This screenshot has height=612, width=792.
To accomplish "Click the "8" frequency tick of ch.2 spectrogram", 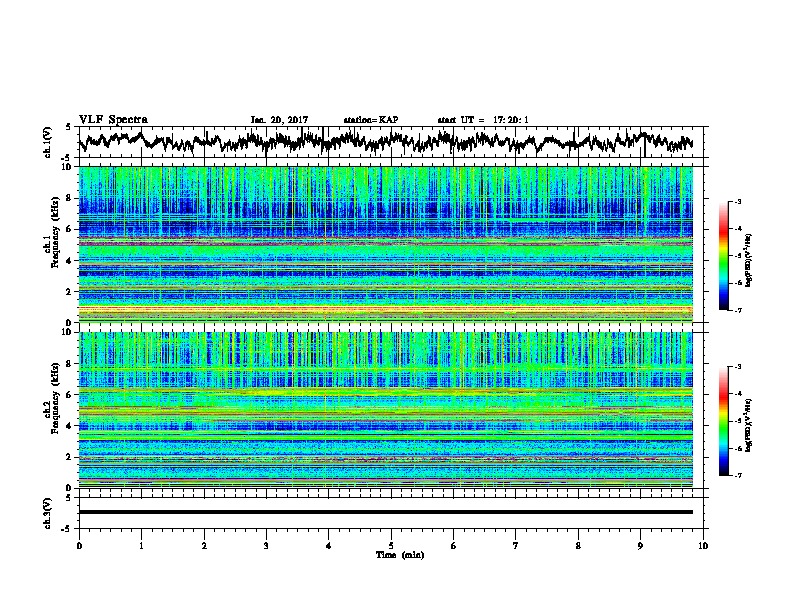I will [x=71, y=364].
